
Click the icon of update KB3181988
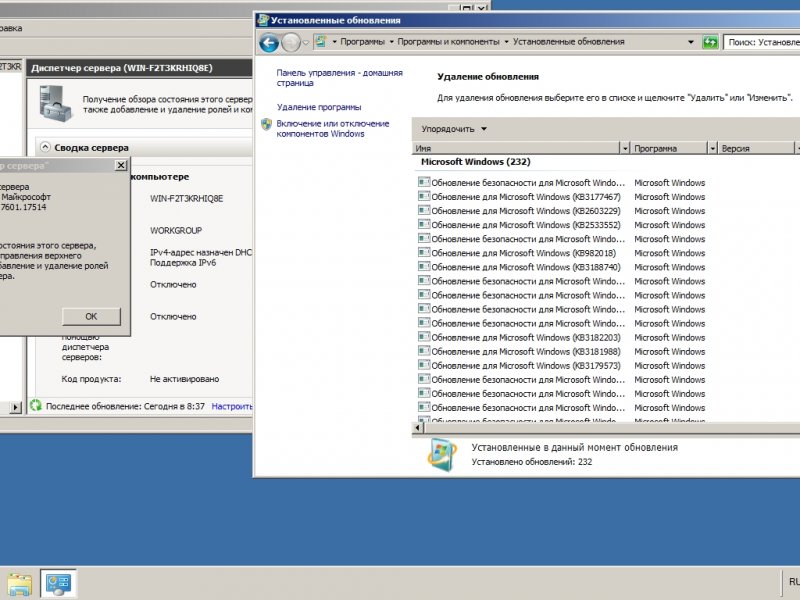[423, 351]
